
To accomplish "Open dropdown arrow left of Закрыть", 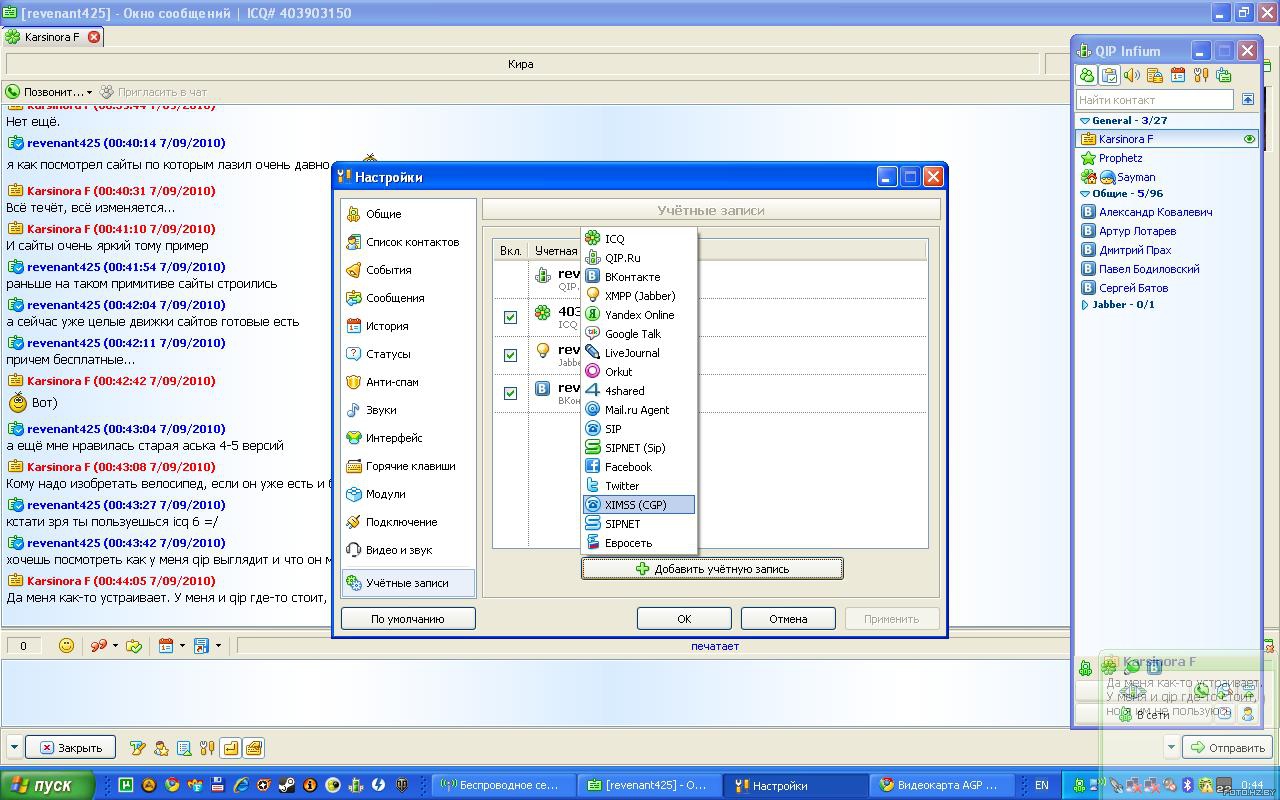I will 14,747.
